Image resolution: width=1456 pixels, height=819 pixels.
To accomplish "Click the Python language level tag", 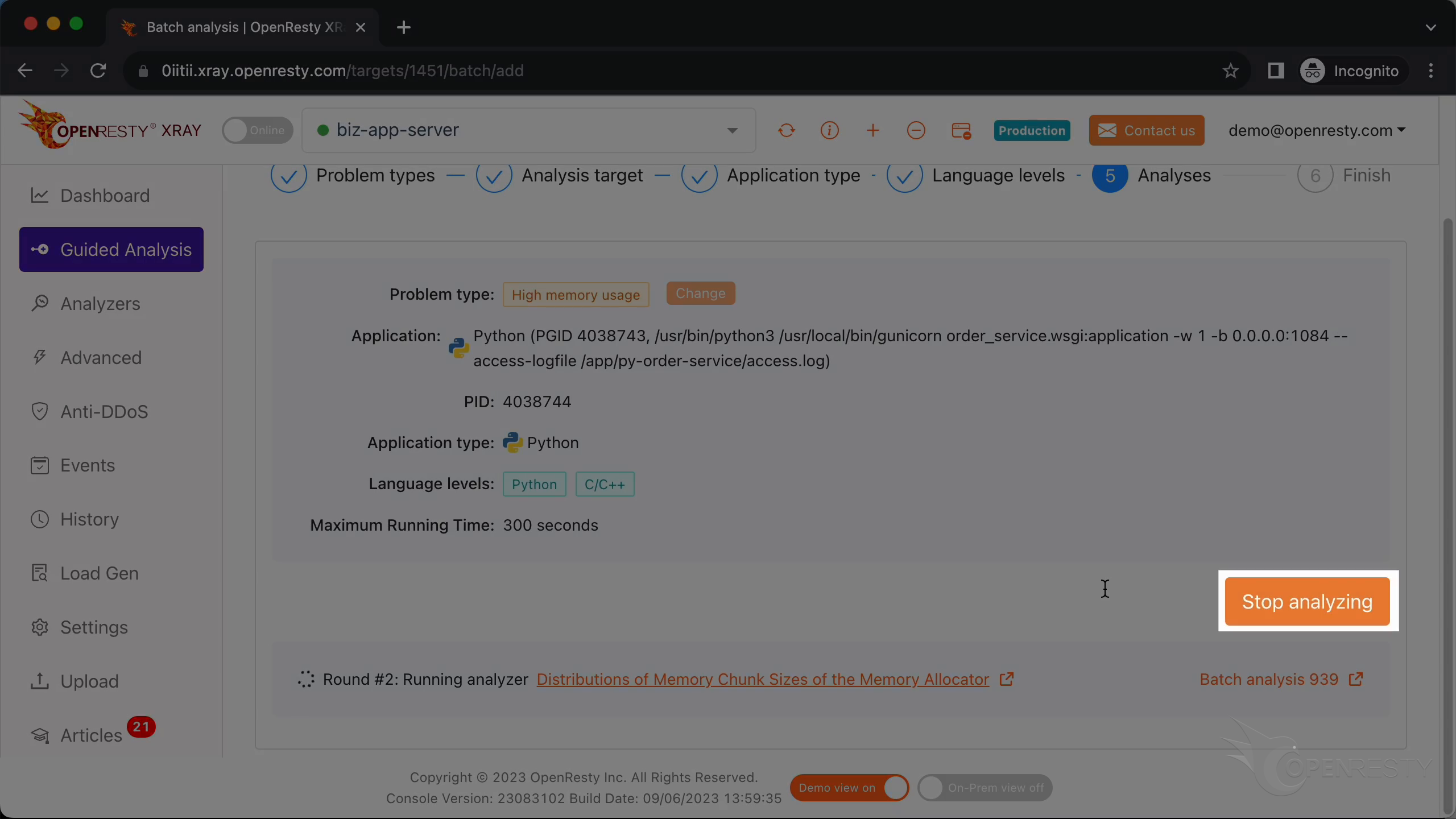I will [x=534, y=484].
